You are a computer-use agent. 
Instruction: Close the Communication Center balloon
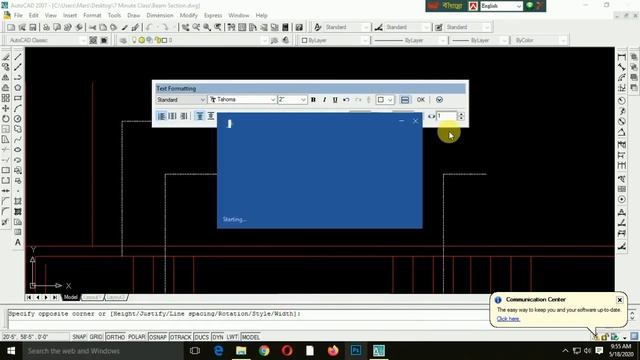[x=620, y=300]
